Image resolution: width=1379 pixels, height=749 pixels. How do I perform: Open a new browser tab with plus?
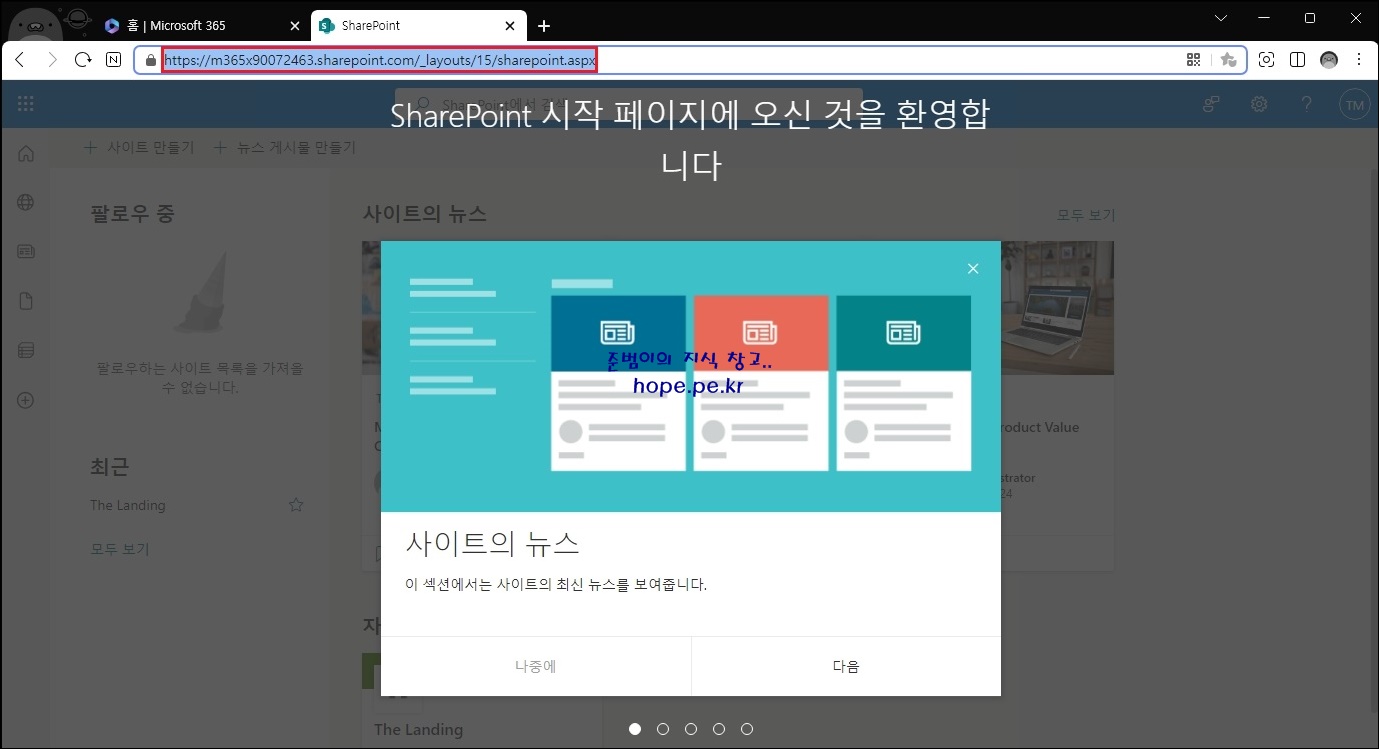click(543, 25)
